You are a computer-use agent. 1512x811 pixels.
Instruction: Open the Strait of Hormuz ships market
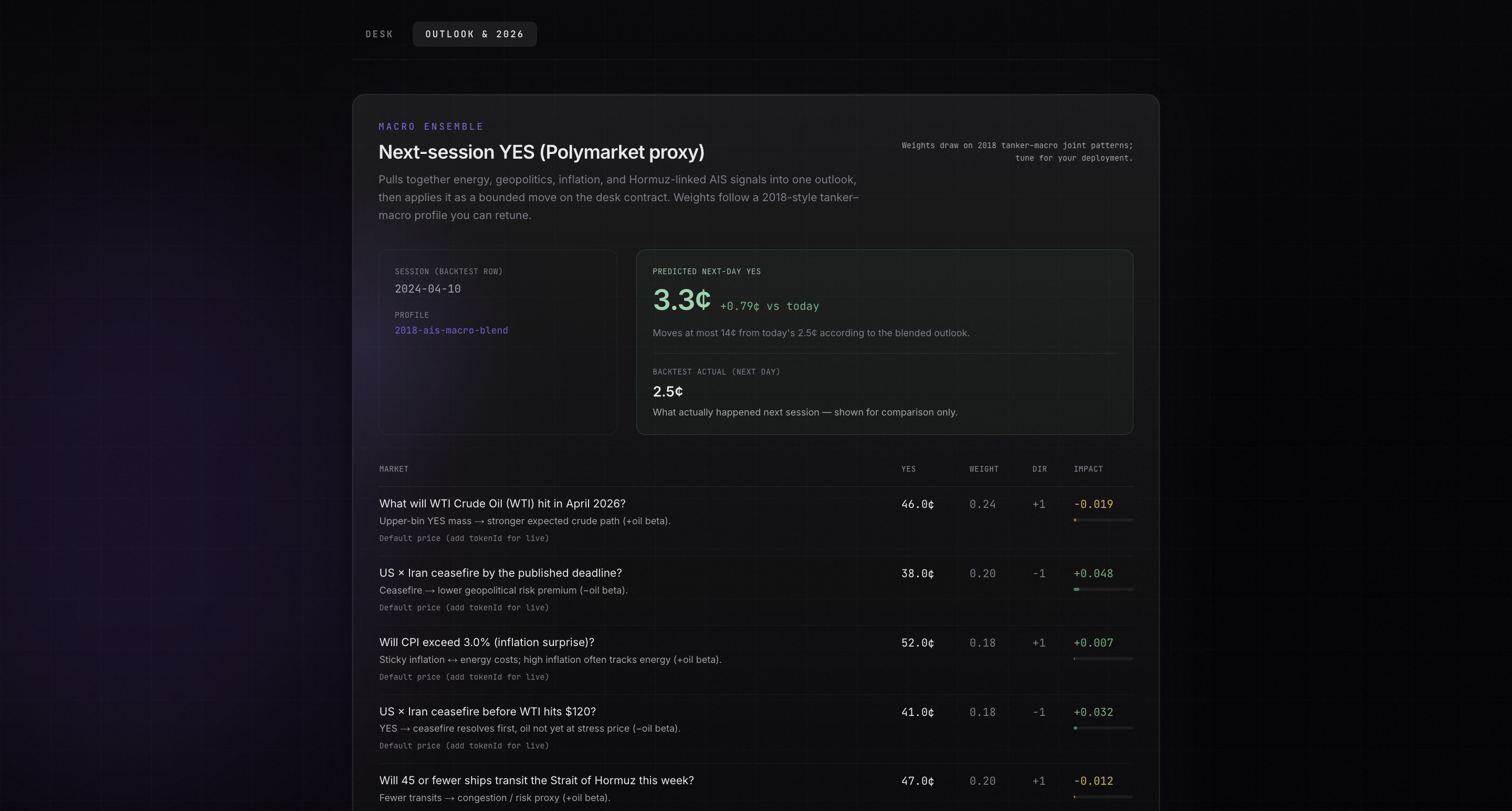pyautogui.click(x=536, y=781)
